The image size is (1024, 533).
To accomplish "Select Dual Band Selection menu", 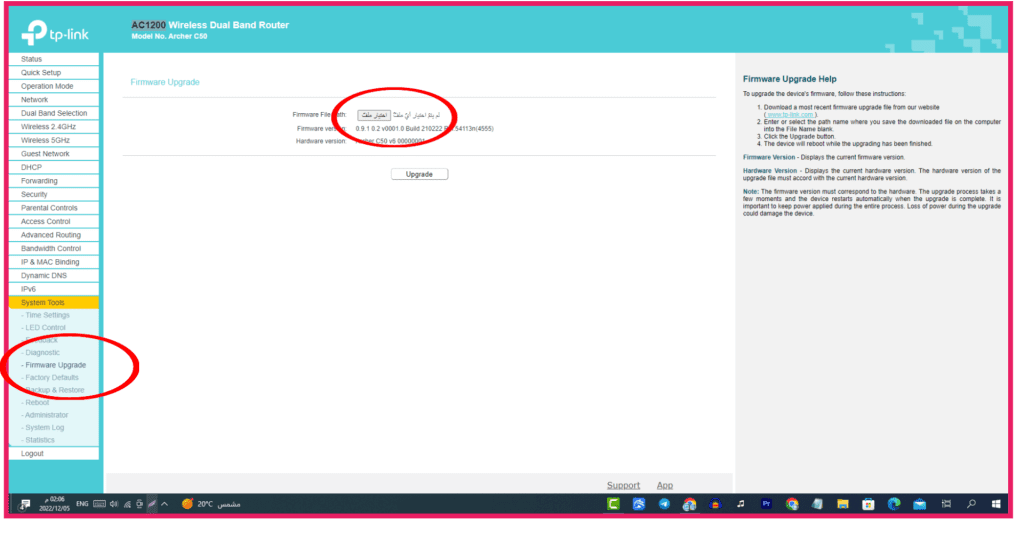I will [54, 113].
